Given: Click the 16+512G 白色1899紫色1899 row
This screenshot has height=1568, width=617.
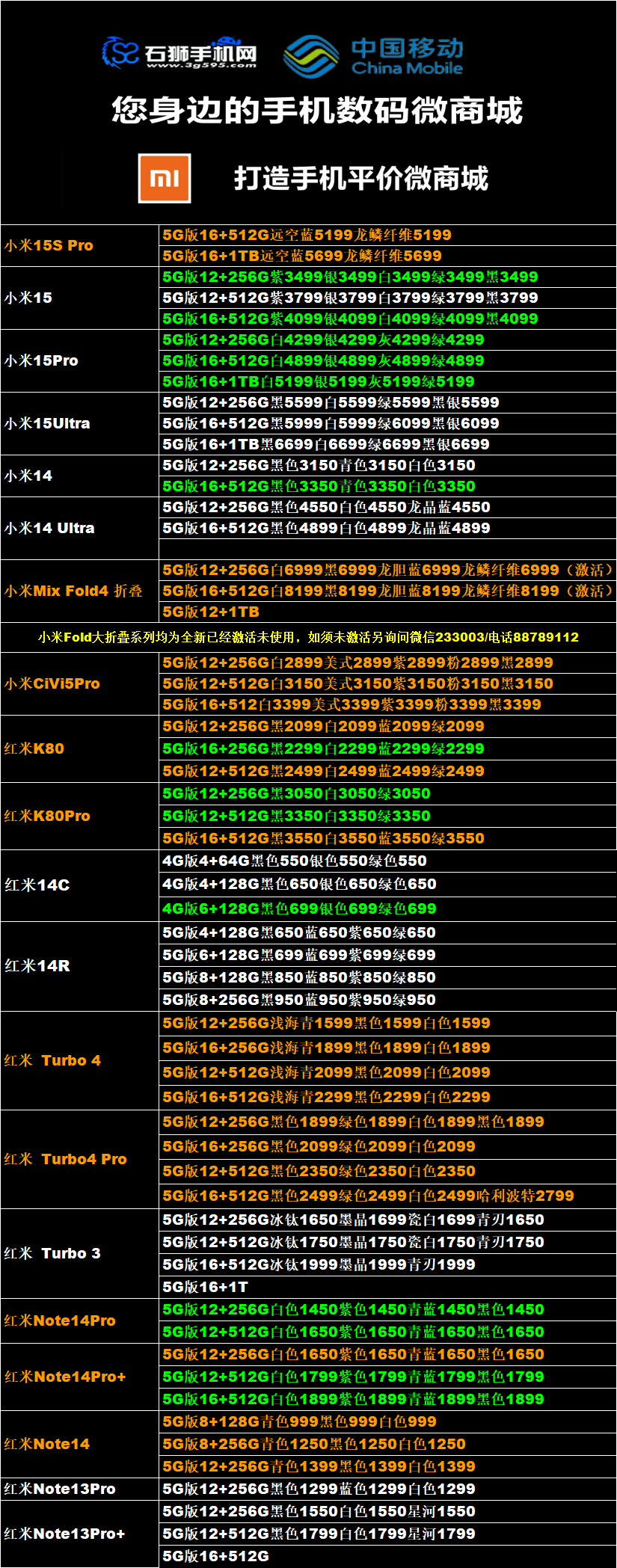Looking at the screenshot, I should (x=388, y=1399).
